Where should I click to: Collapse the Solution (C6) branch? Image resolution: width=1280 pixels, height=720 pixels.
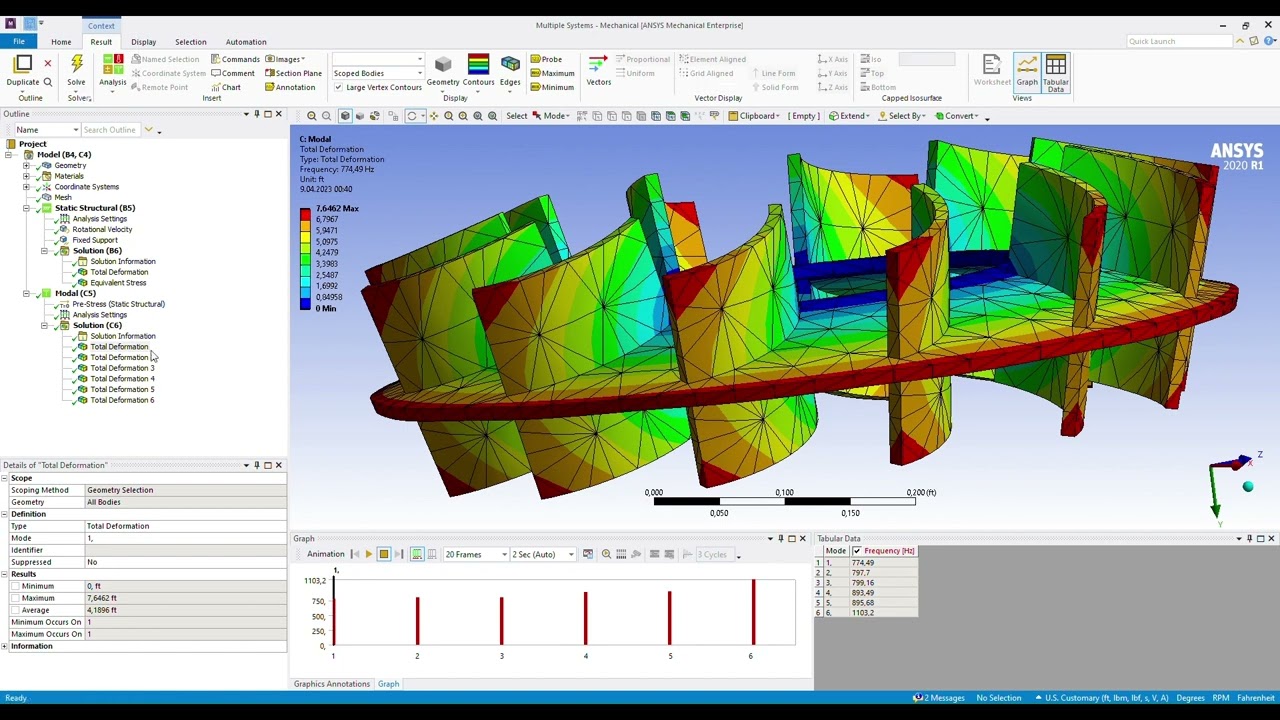(44, 326)
